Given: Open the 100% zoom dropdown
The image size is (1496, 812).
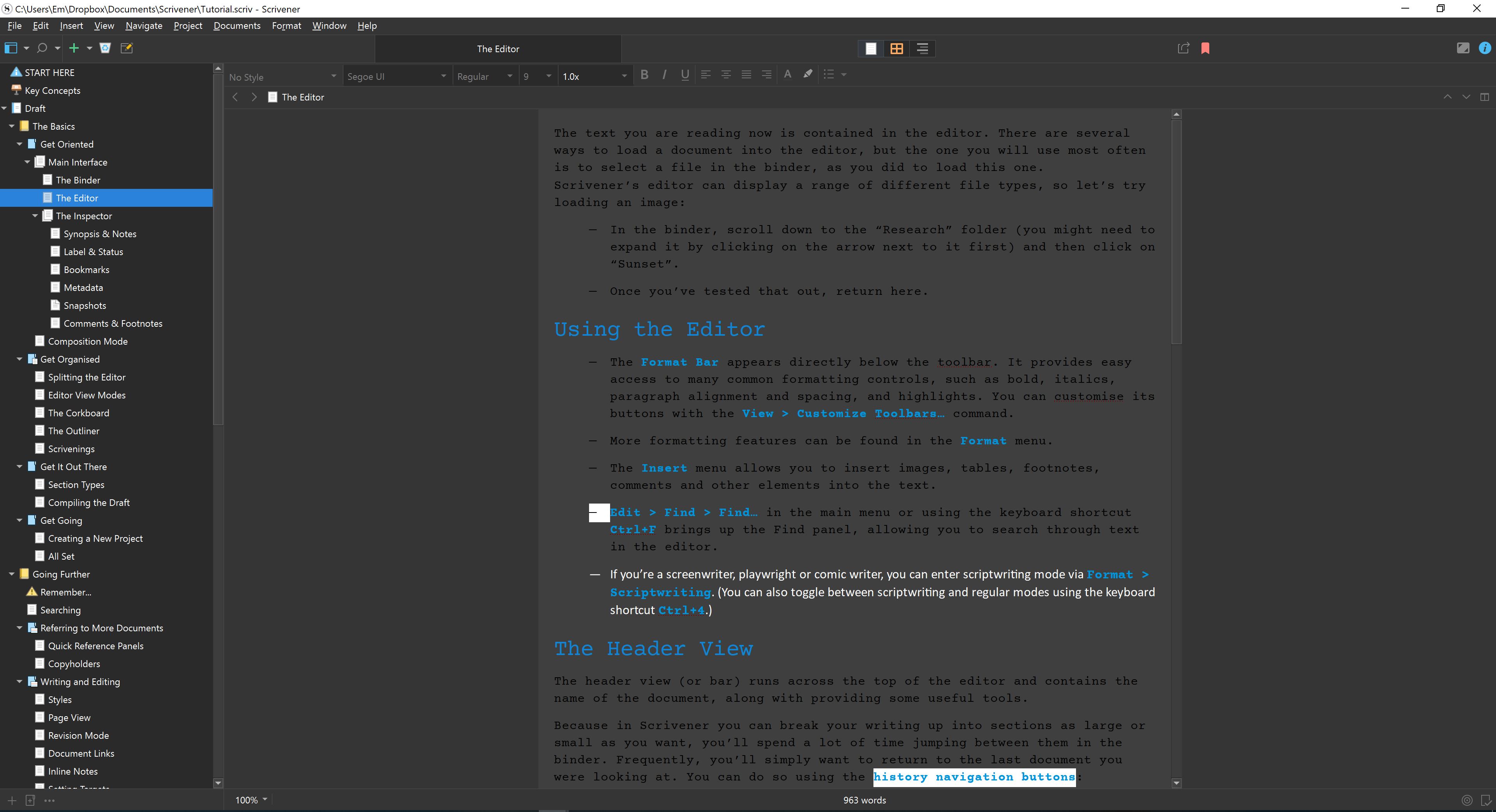Looking at the screenshot, I should pos(251,800).
